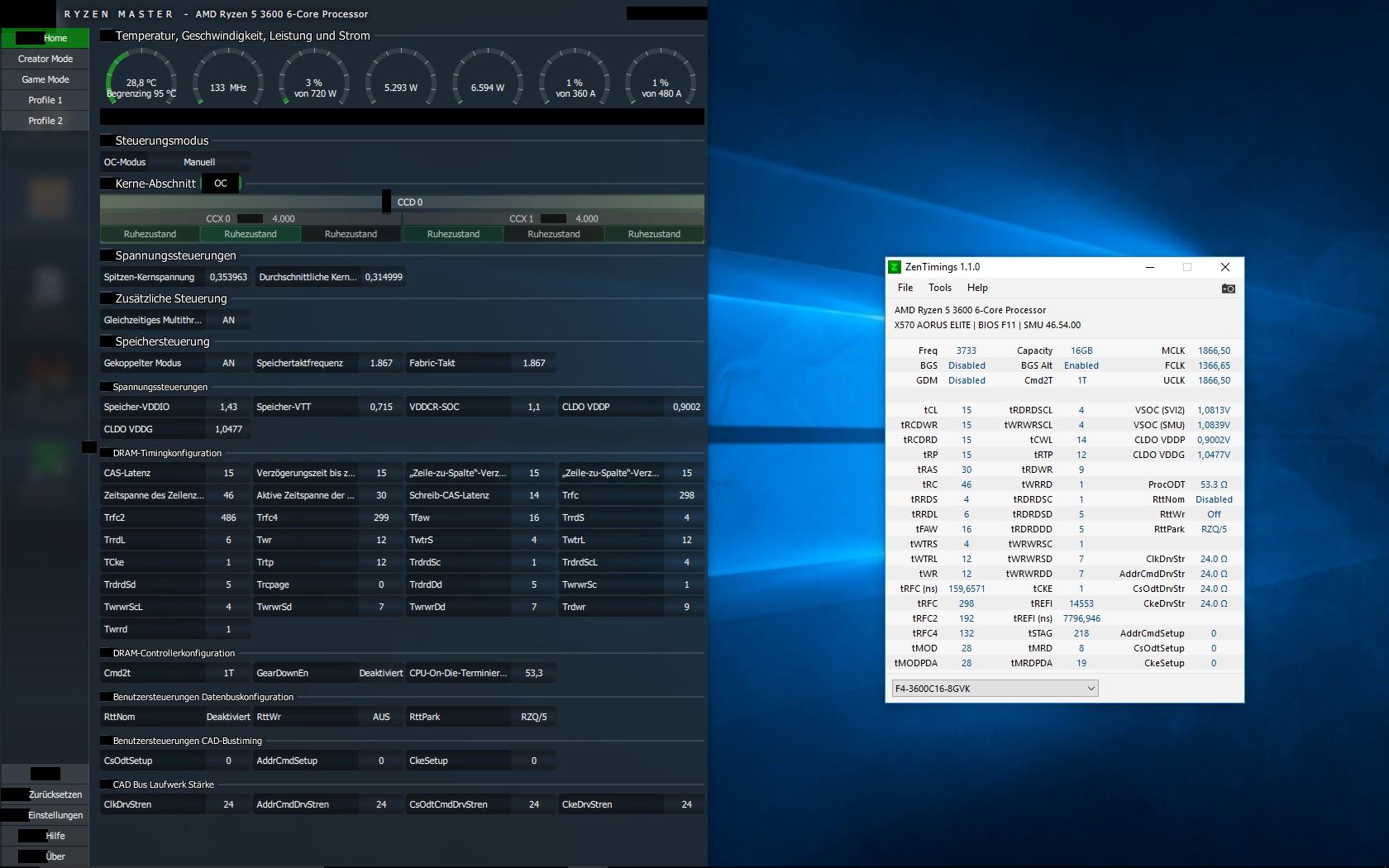Click the ZenTimings camera screenshot icon

tap(1228, 289)
